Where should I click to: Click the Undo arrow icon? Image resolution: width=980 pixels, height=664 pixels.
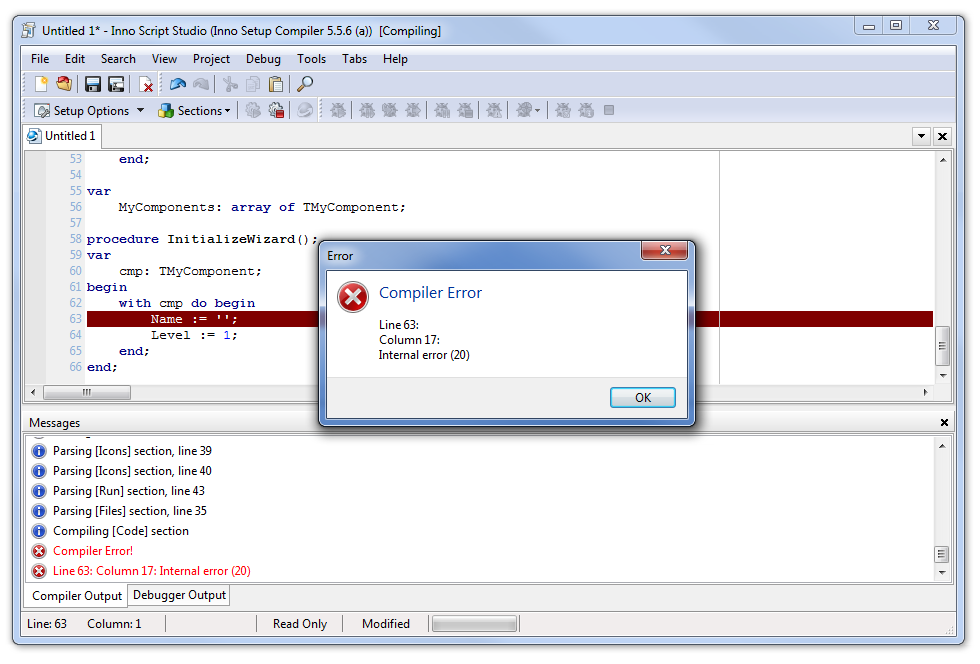177,85
